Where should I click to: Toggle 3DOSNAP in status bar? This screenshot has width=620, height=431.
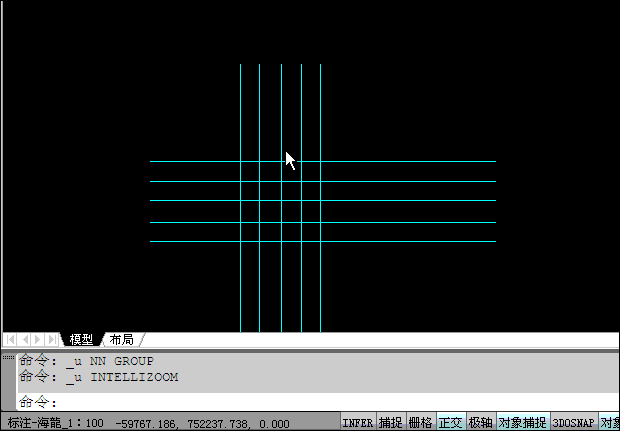pyautogui.click(x=574, y=423)
